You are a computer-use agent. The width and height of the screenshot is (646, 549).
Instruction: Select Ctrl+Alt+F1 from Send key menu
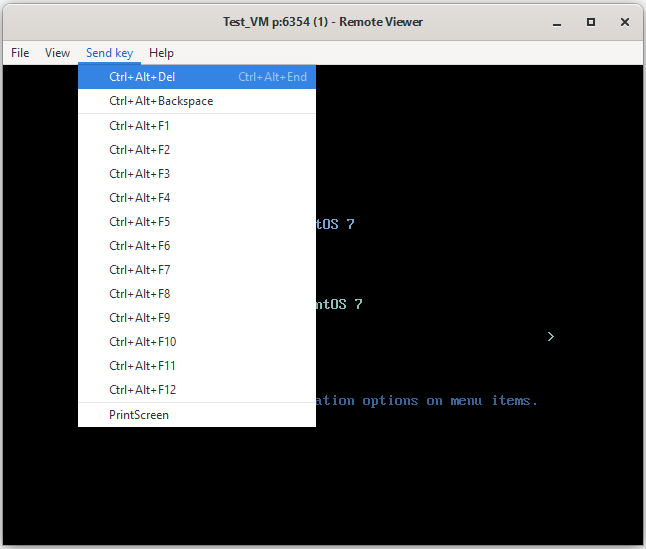[x=197, y=126]
